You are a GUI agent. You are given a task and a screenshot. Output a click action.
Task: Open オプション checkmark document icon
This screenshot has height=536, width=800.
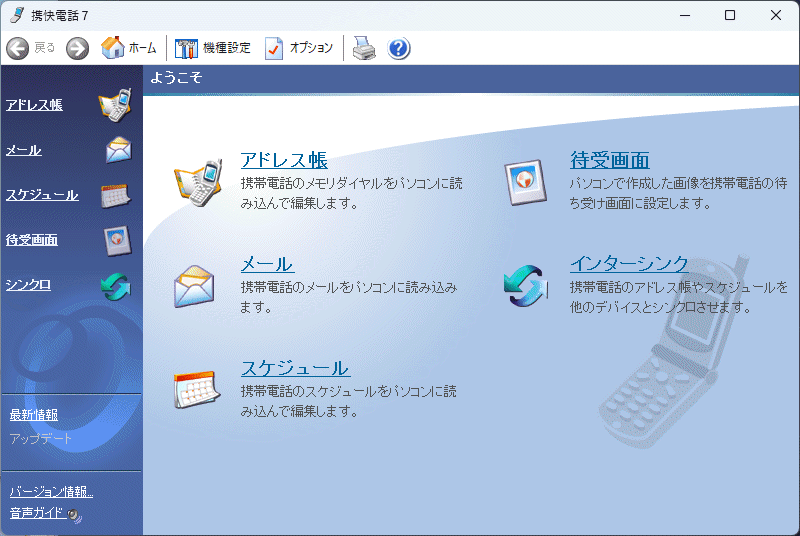[274, 48]
